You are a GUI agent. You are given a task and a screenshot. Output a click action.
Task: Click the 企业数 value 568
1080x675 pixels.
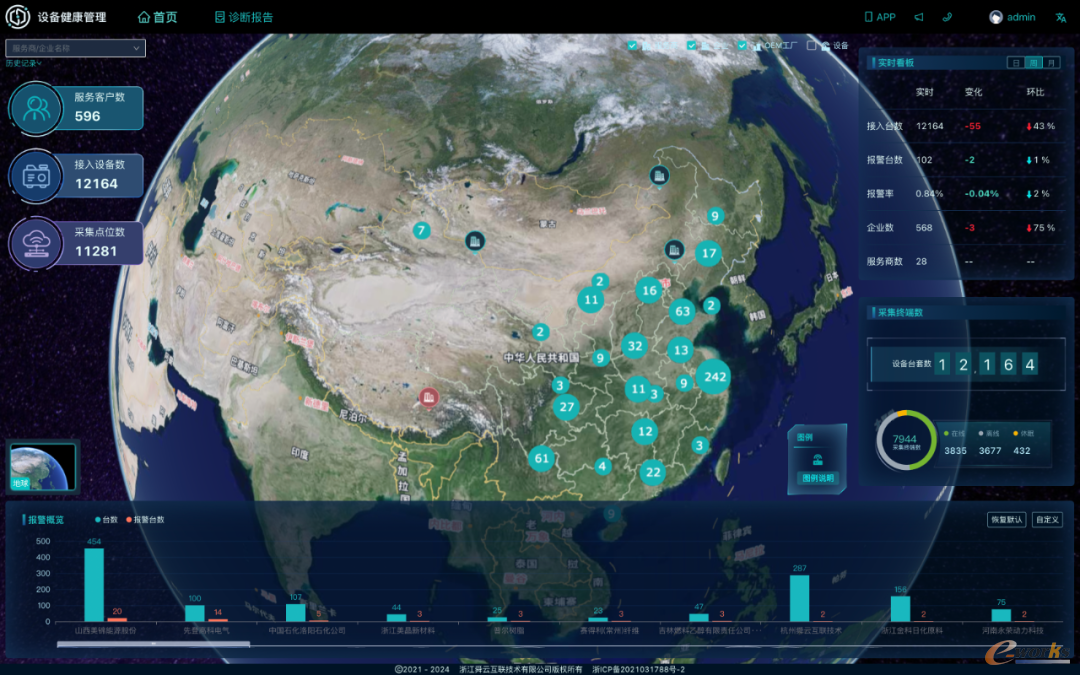(924, 227)
